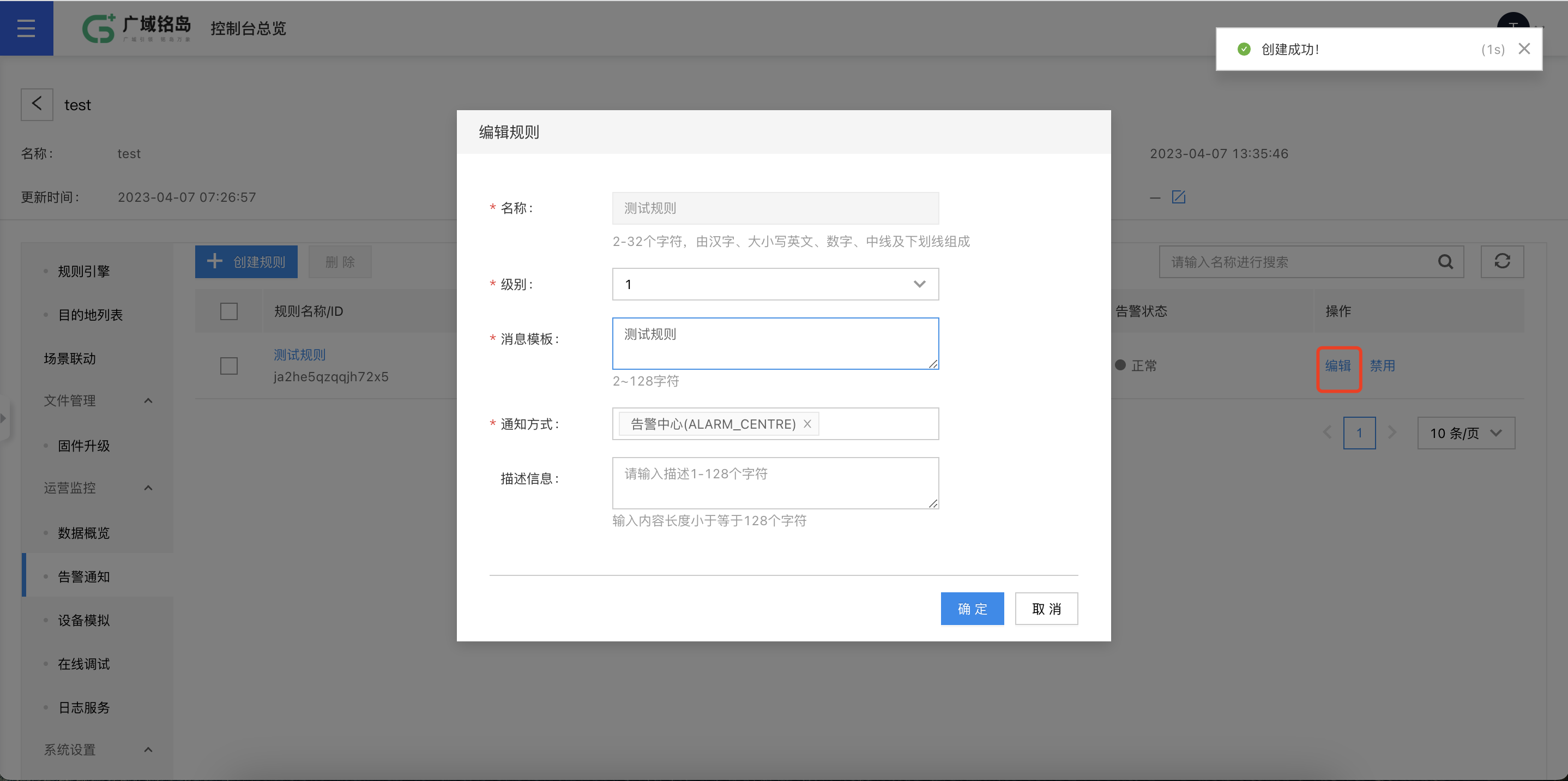Click the timestamp 2023-04-07 13:35:46
The width and height of the screenshot is (1568, 781).
[1219, 153]
